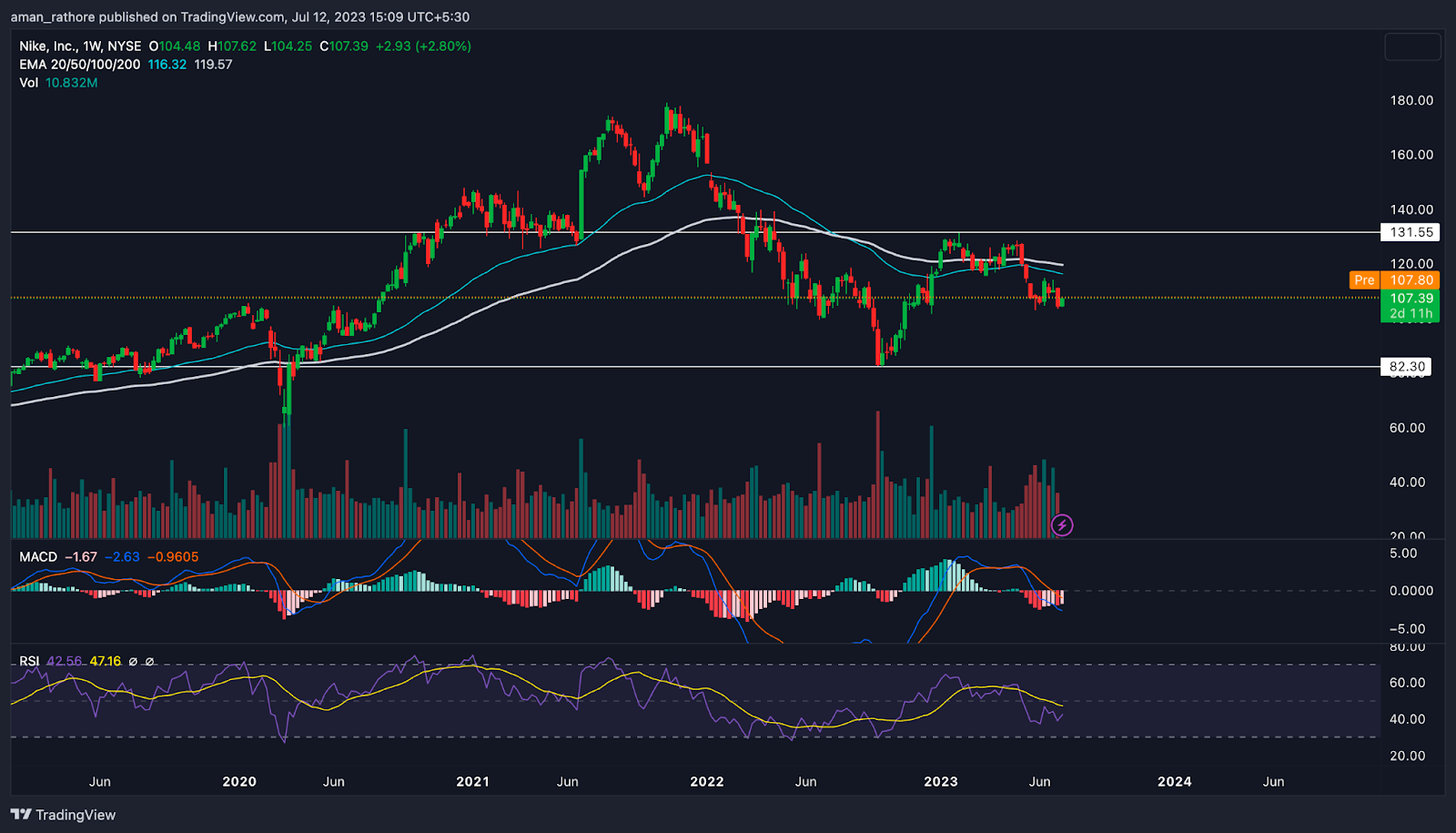Click the MACD value -1.67
The height and width of the screenshot is (833, 1456).
[81, 557]
